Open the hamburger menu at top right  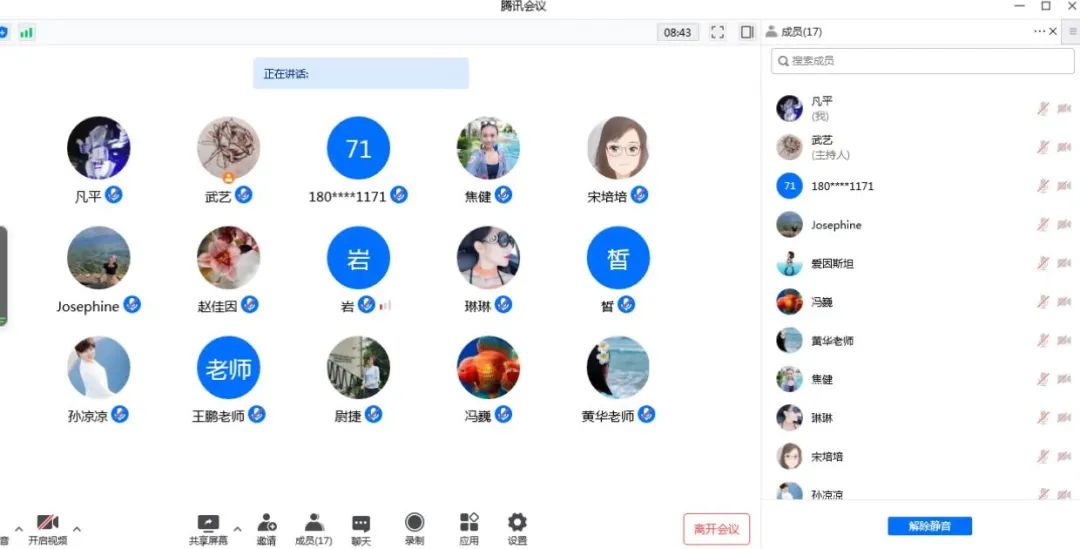click(1072, 32)
